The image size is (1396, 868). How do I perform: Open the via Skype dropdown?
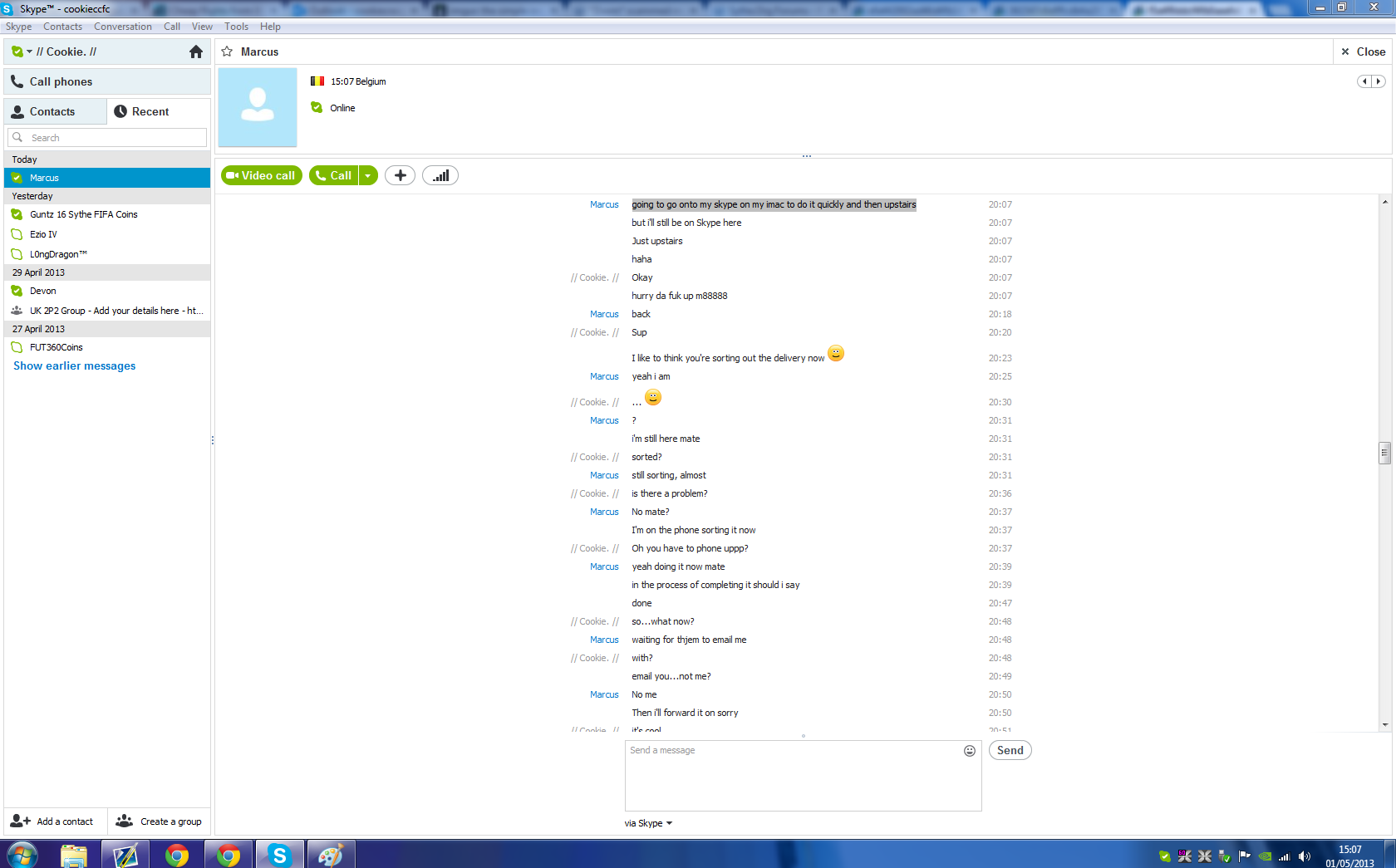648,823
